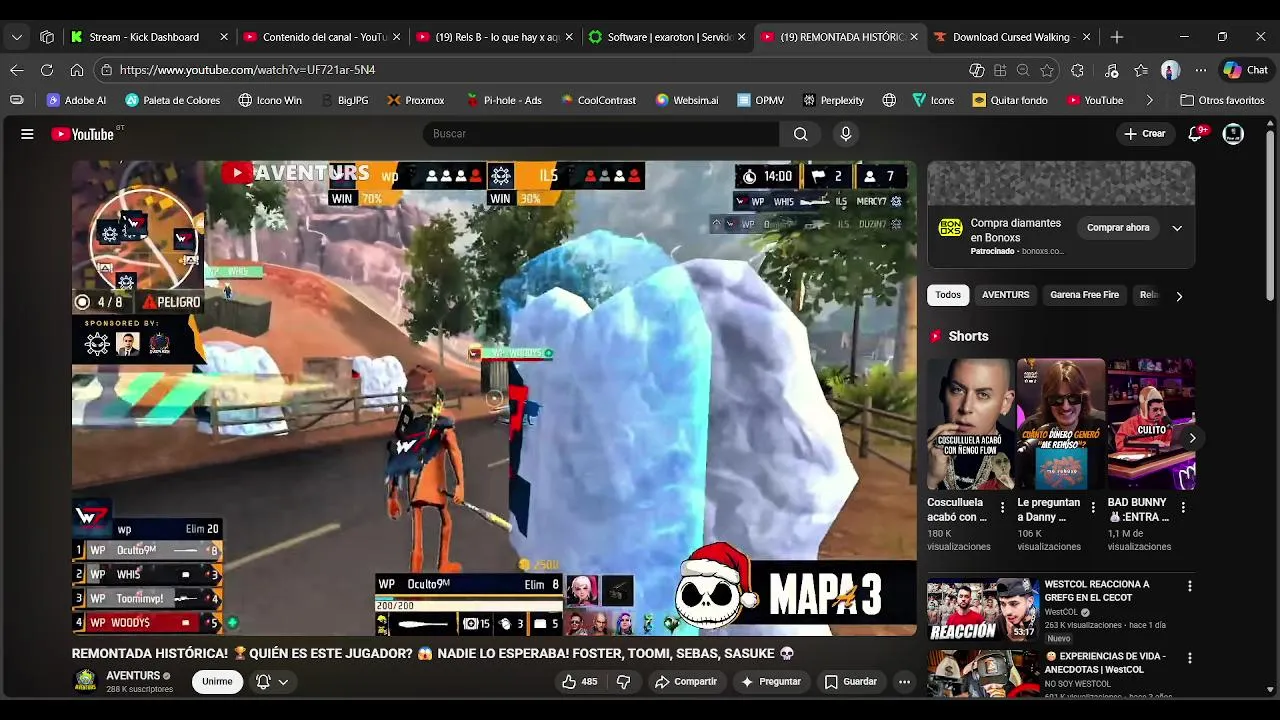The width and height of the screenshot is (1280, 720).
Task: Go back with the browser arrow
Action: click(x=16, y=70)
